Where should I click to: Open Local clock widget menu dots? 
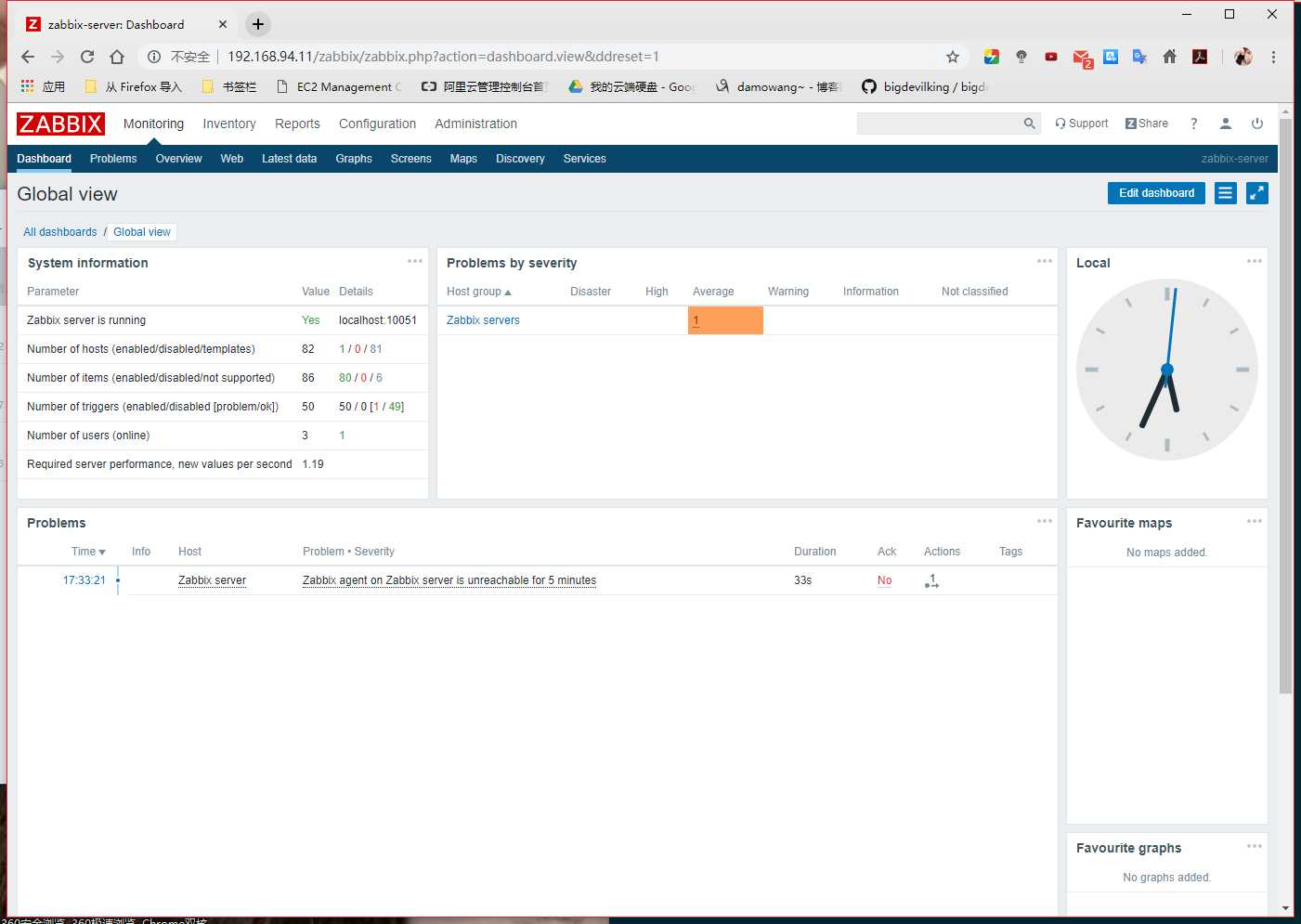coord(1255,261)
